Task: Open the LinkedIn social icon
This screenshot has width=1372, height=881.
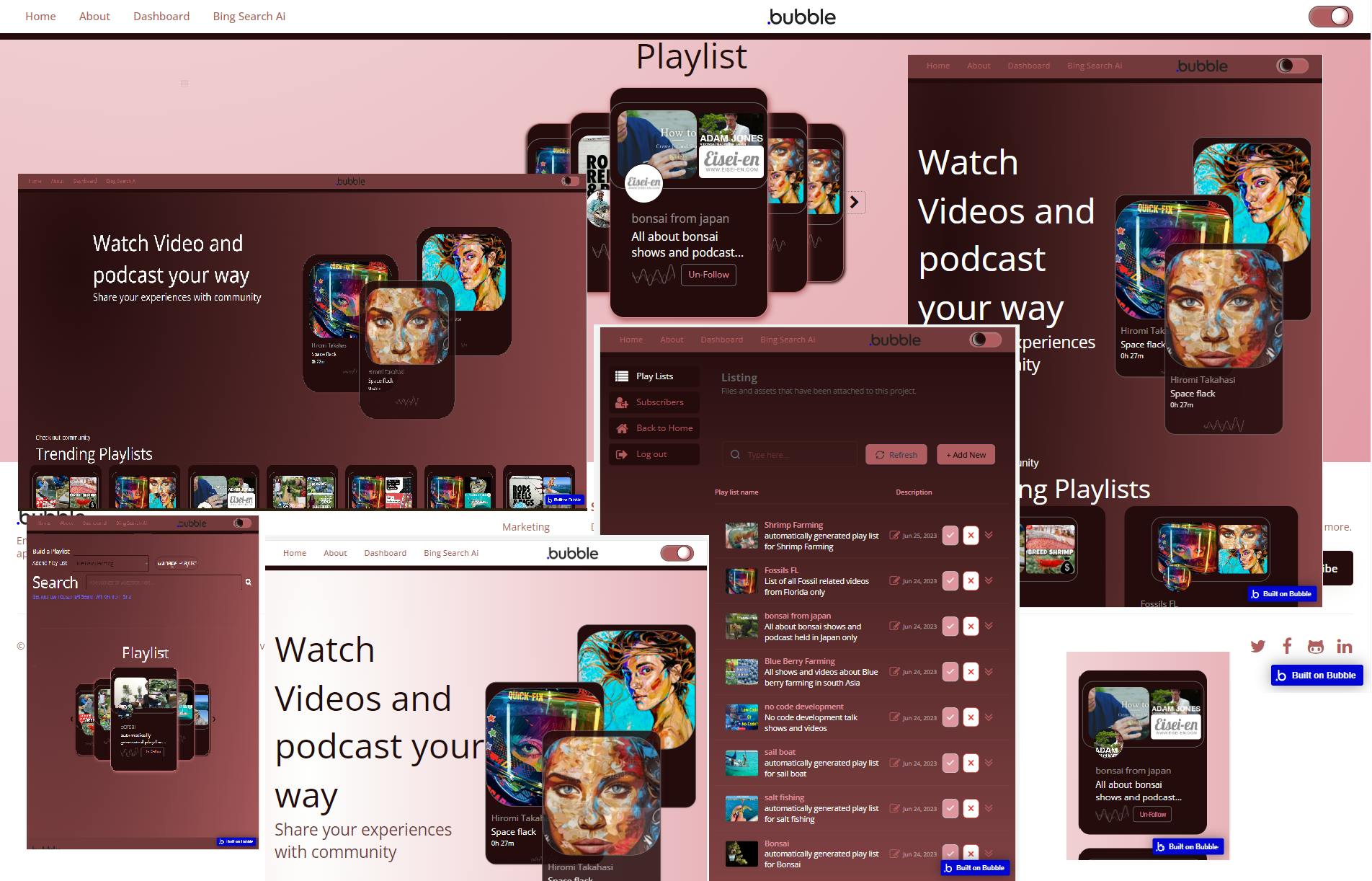Action: tap(1345, 646)
